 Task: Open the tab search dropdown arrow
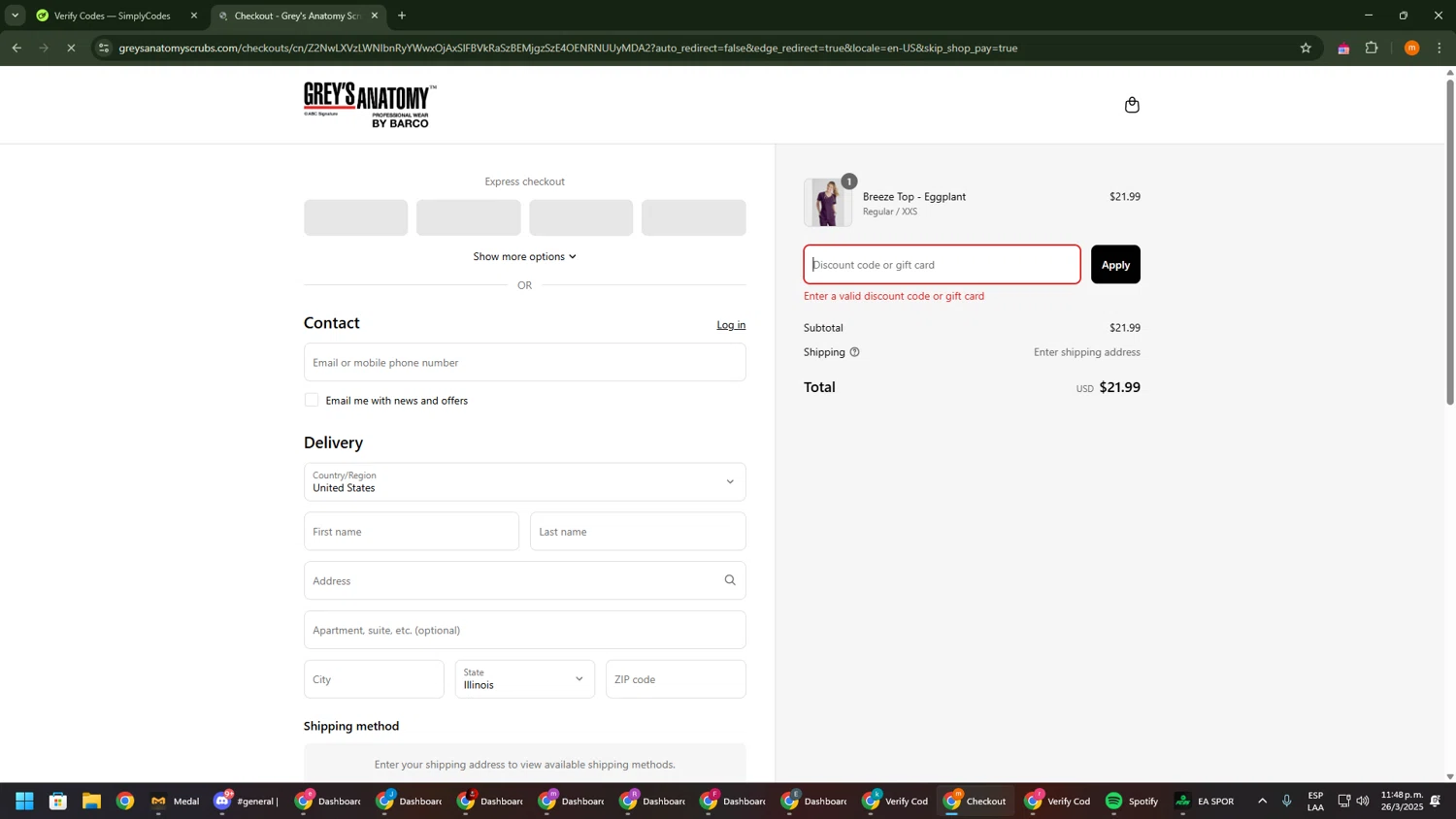(15, 16)
